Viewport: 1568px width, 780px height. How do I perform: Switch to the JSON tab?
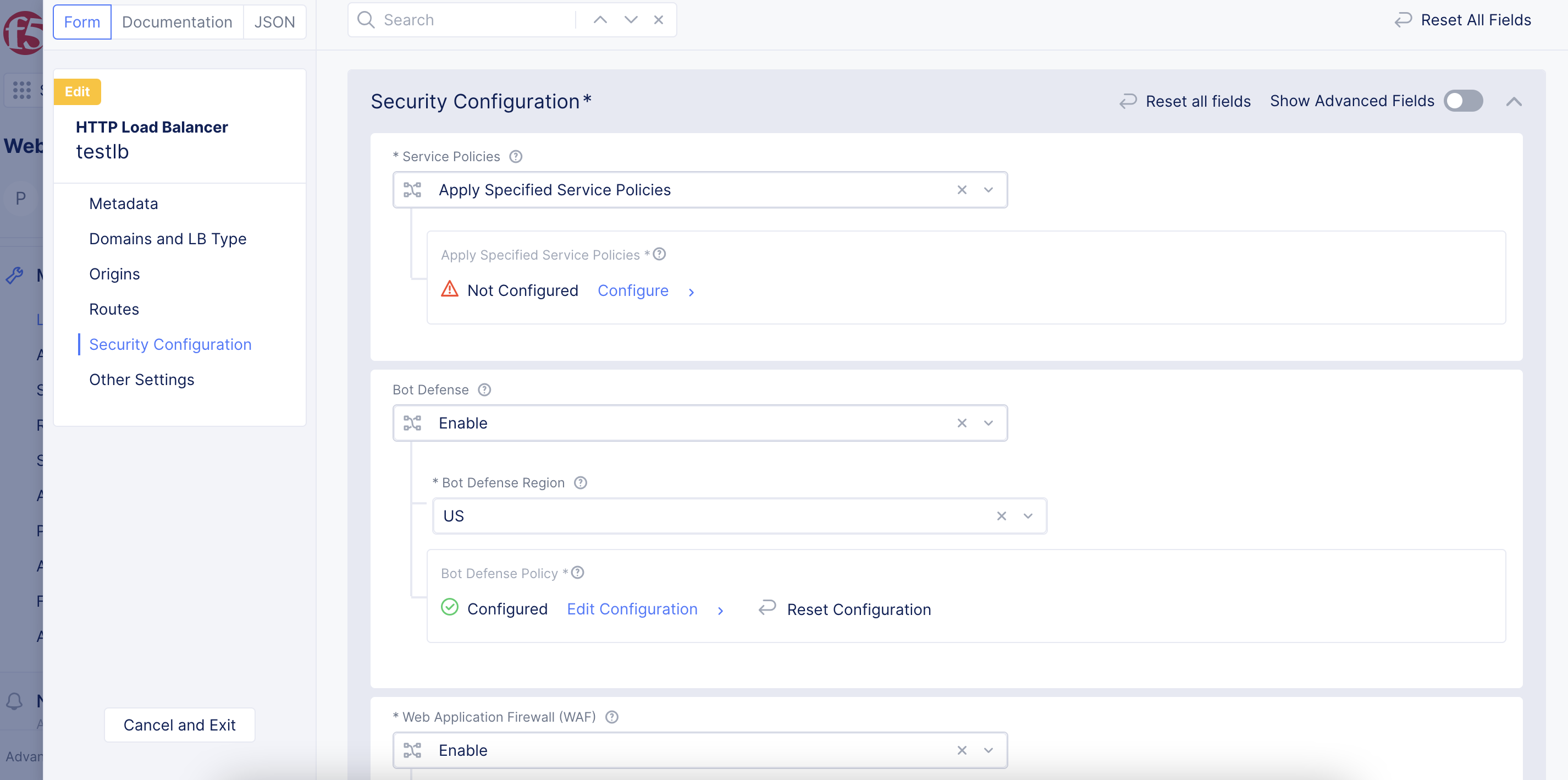coord(274,22)
